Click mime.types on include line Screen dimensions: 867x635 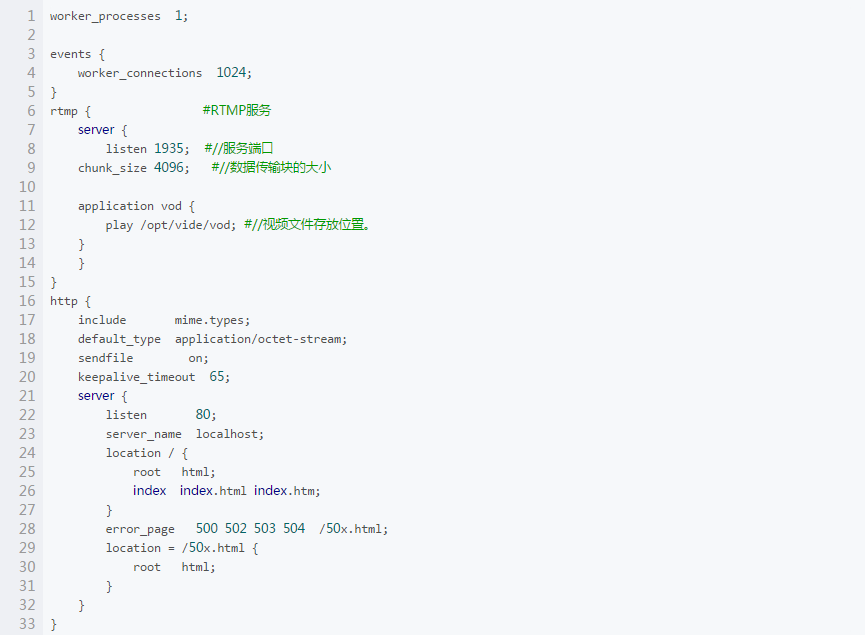click(210, 320)
